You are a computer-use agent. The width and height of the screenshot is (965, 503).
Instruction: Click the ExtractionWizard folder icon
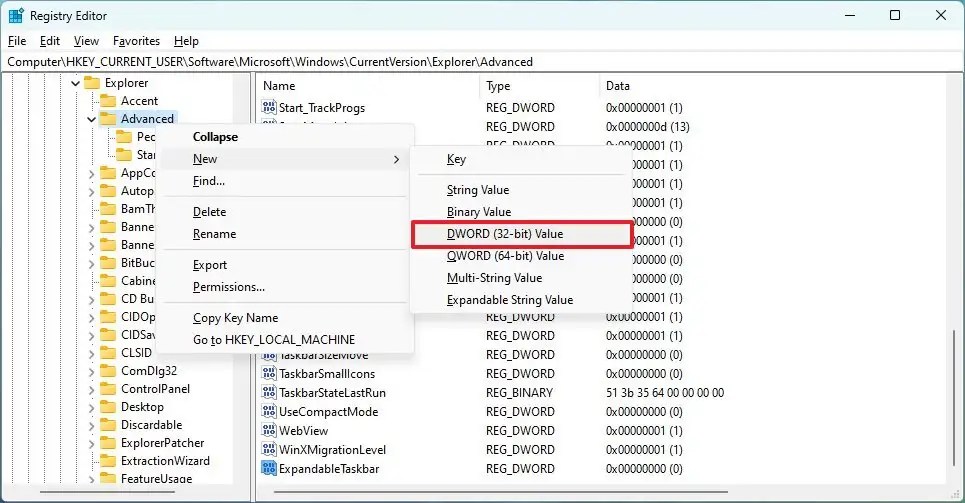click(x=108, y=461)
